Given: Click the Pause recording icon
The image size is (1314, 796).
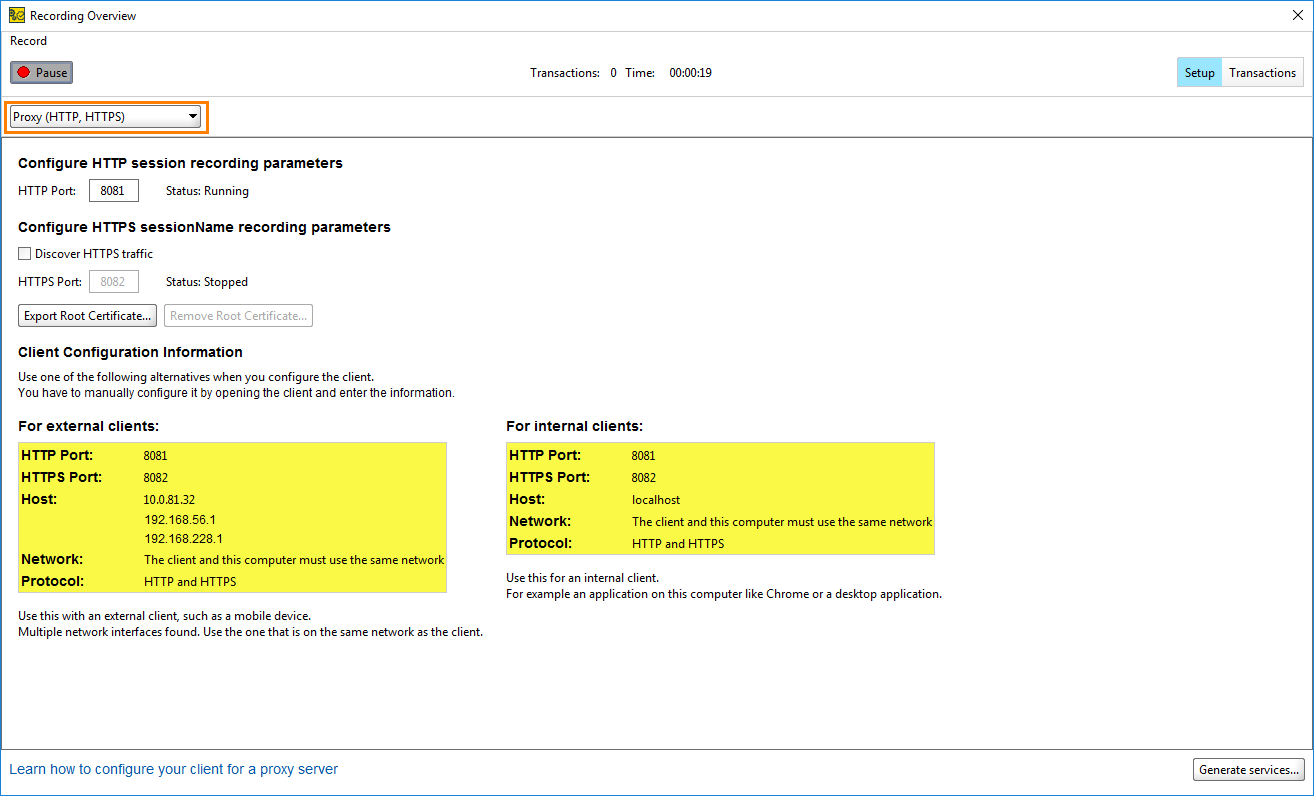Looking at the screenshot, I should click(x=23, y=71).
